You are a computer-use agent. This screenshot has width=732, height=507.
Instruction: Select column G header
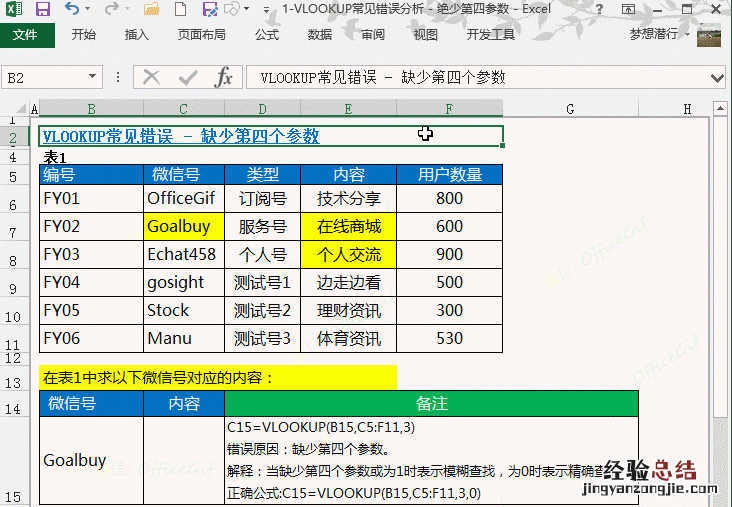pos(568,108)
